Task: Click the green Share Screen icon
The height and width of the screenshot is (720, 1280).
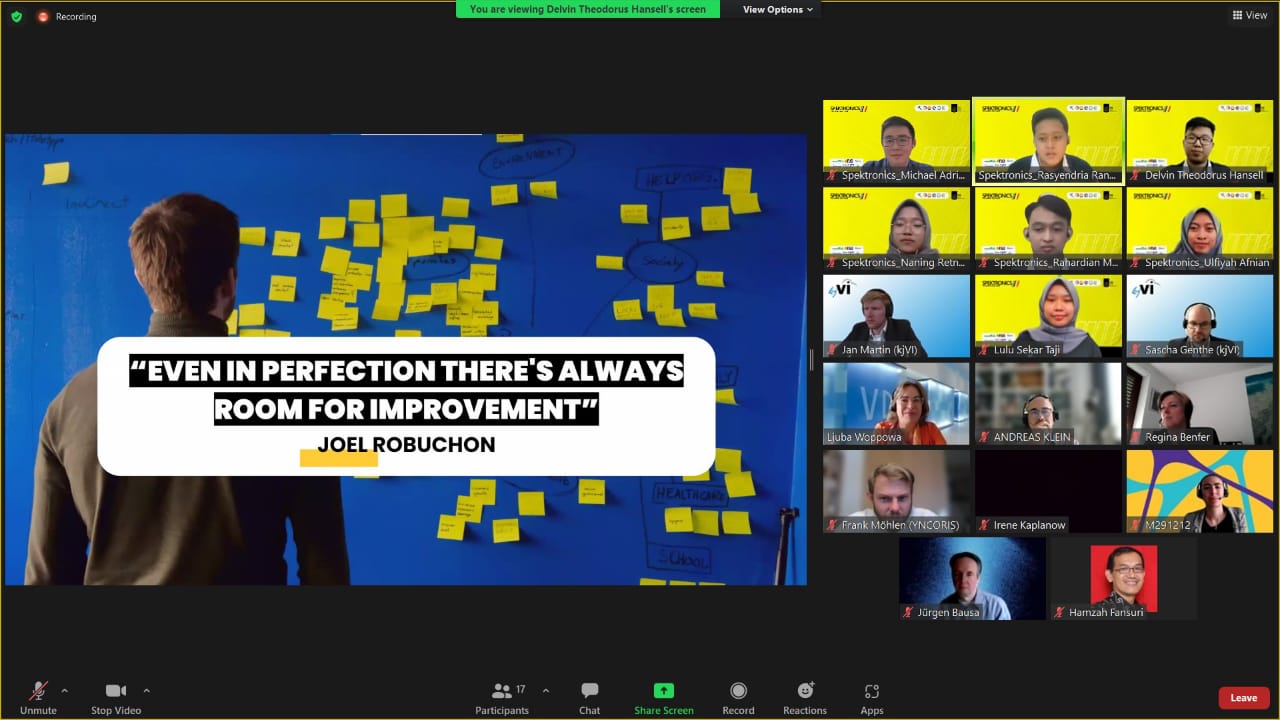Action: pos(664,691)
